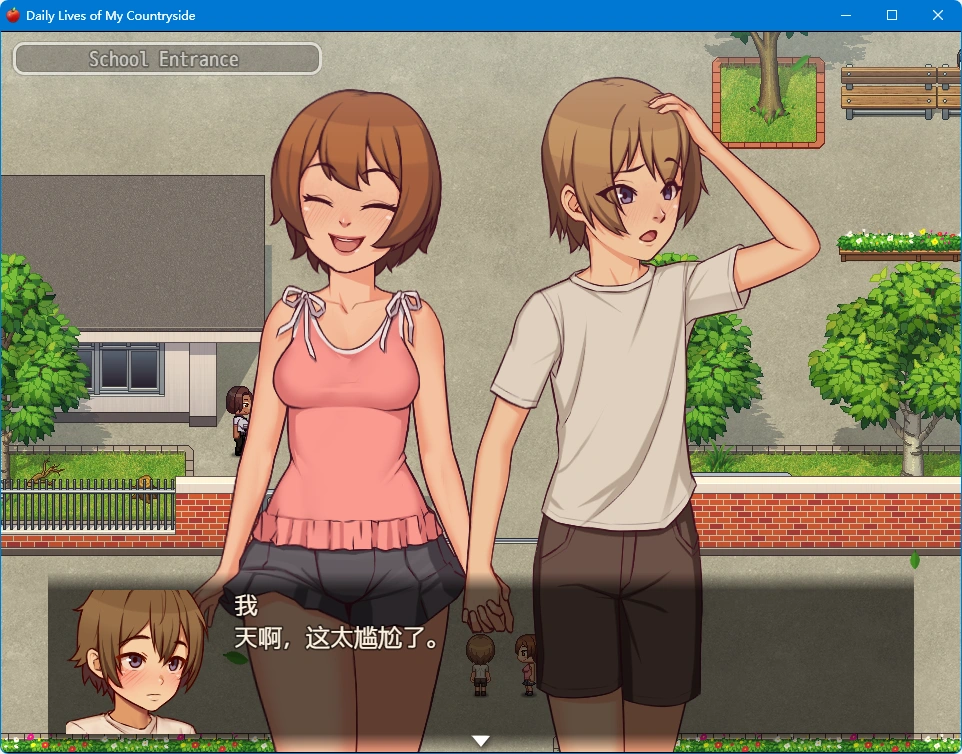Maximize the game window
This screenshot has width=962, height=754.
[x=891, y=15]
